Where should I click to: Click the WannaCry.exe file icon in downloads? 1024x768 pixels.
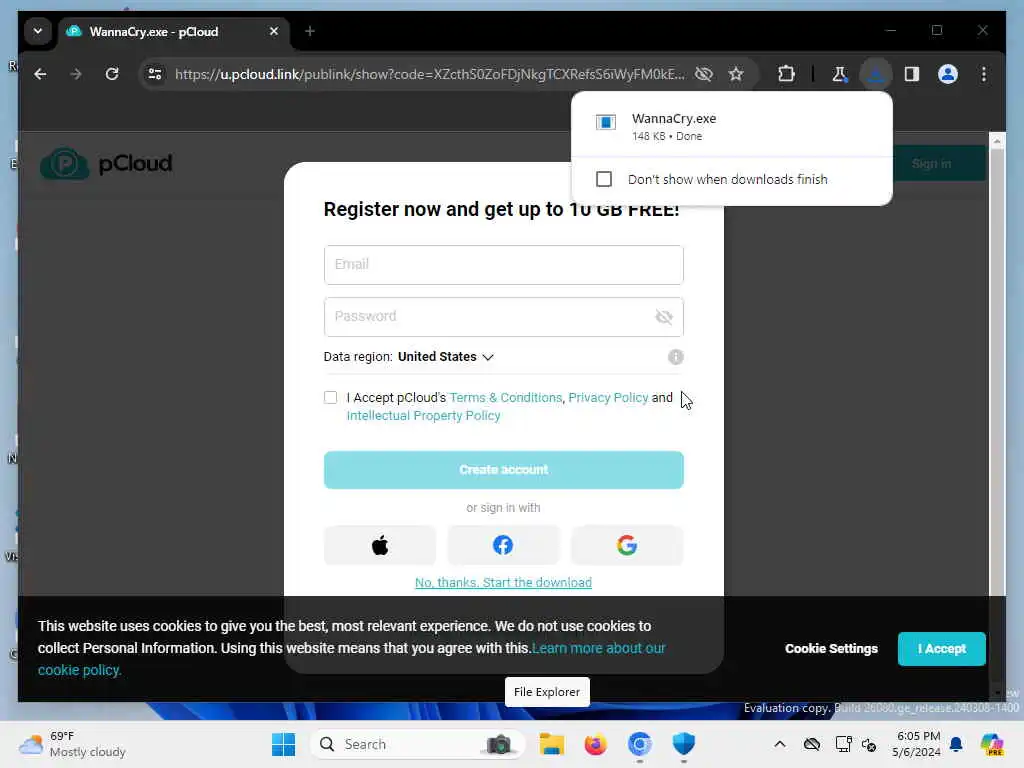(x=605, y=122)
